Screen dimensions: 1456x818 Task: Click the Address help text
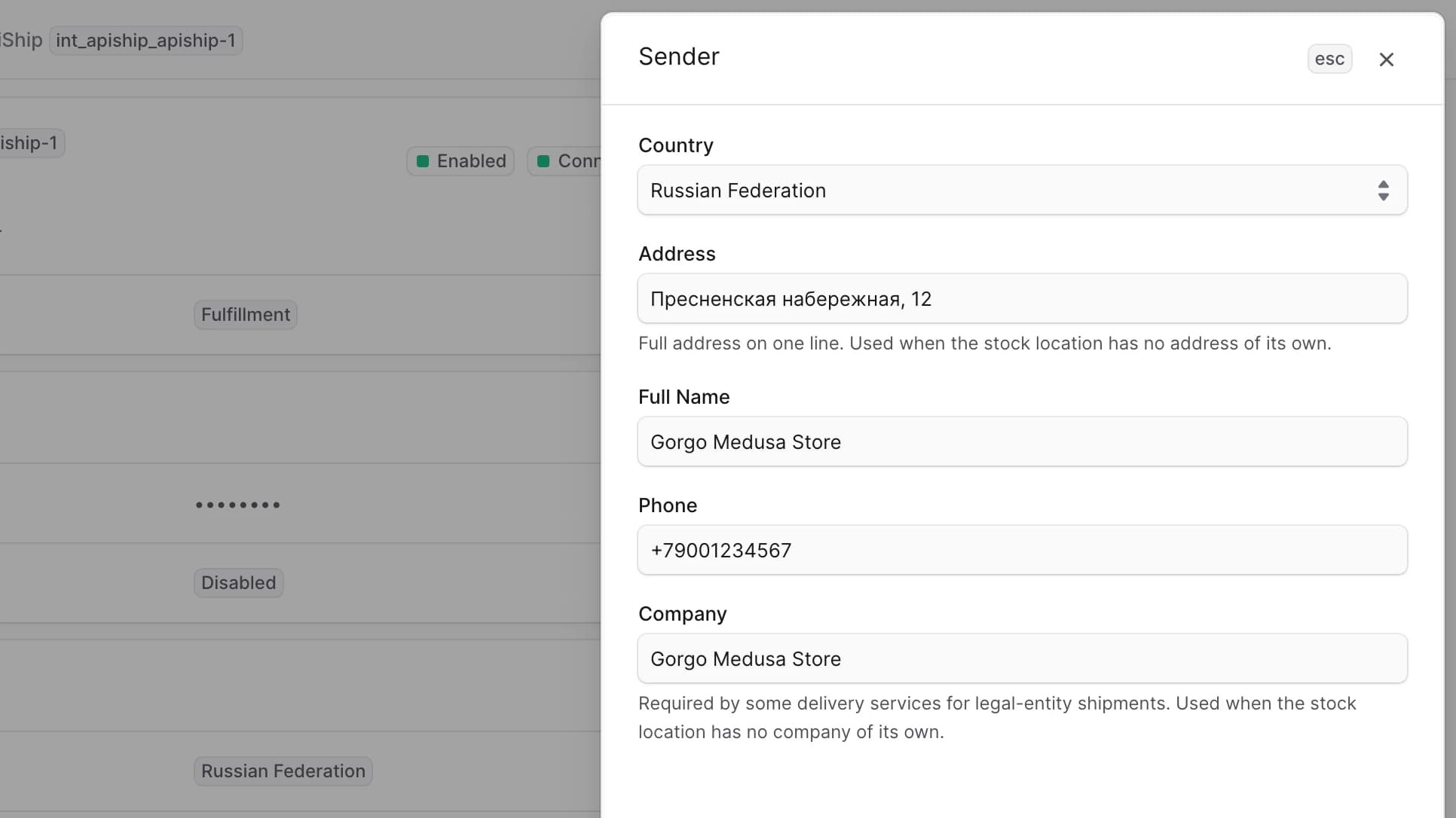pos(985,343)
